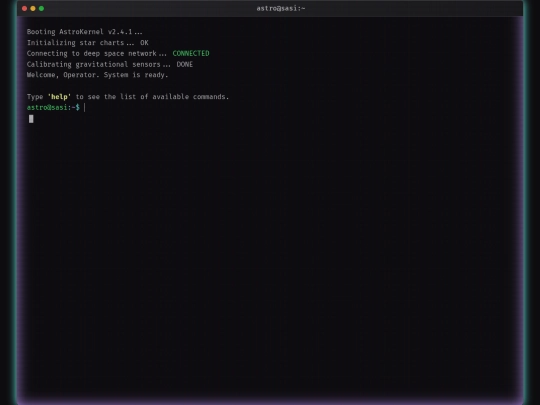This screenshot has height=405, width=540.
Task: Click 'Connecting to deep space network' text
Action: pyautogui.click(x=92, y=53)
